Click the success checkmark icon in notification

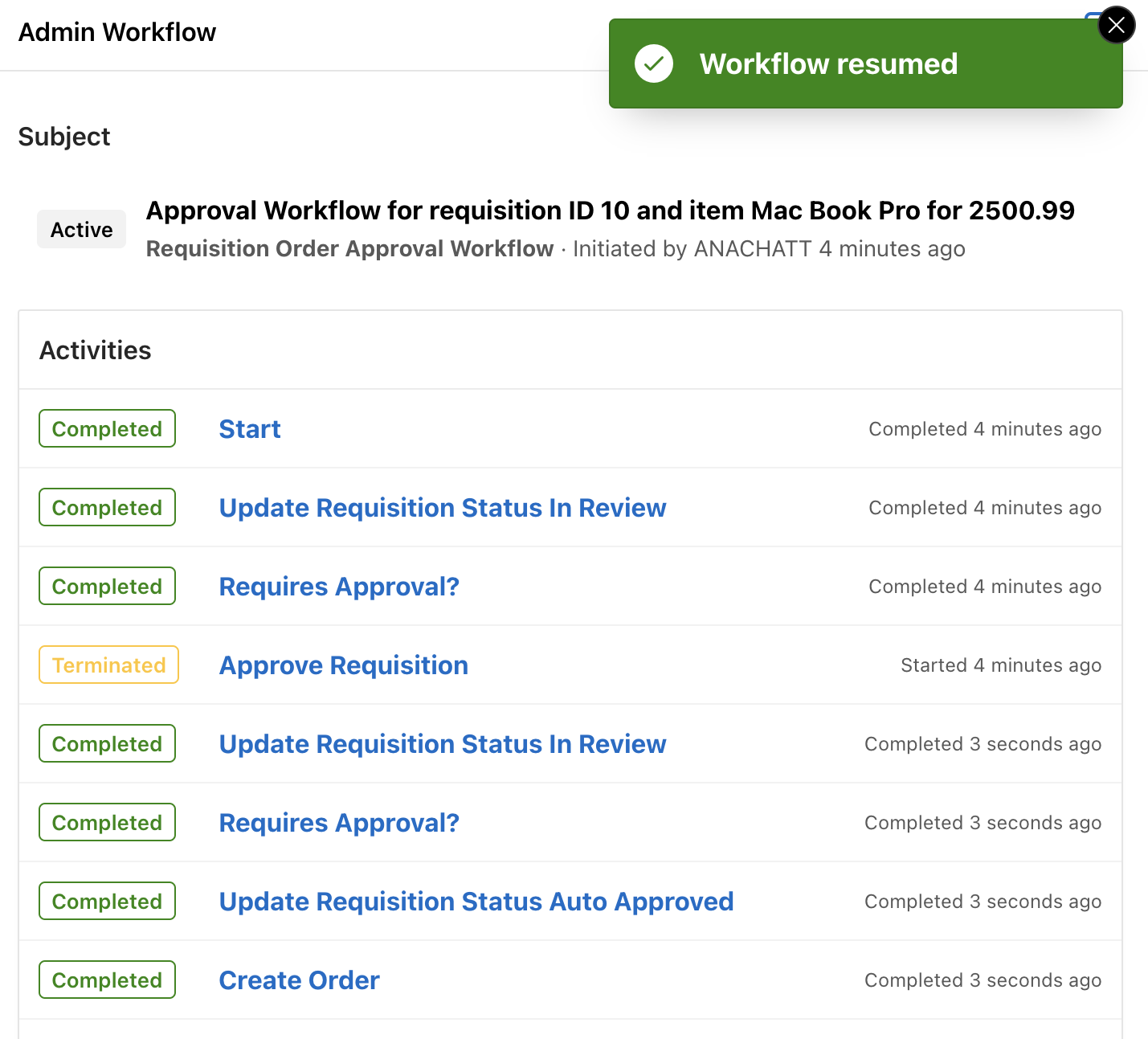pos(654,63)
